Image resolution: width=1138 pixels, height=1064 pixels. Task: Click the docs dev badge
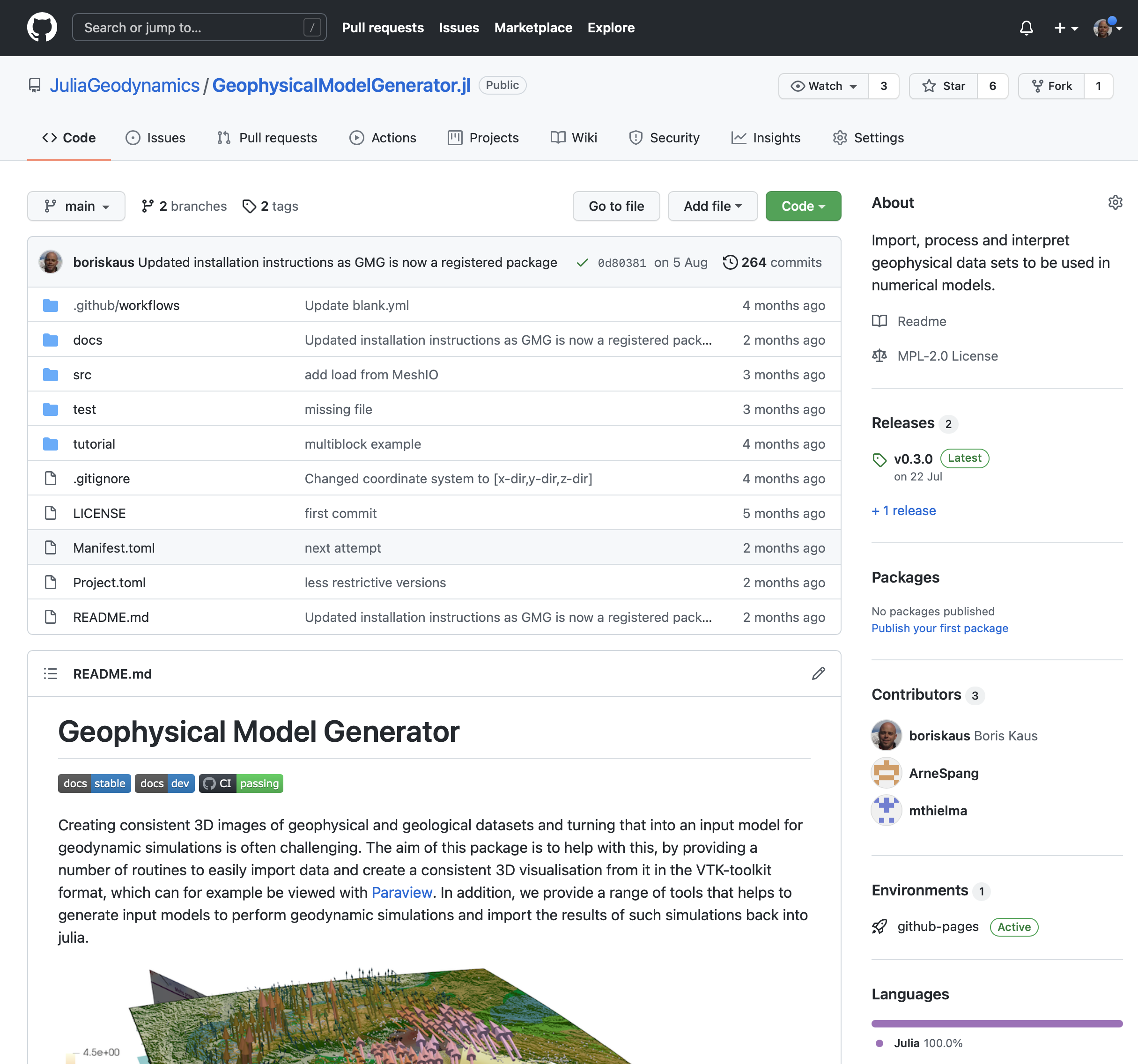point(165,783)
